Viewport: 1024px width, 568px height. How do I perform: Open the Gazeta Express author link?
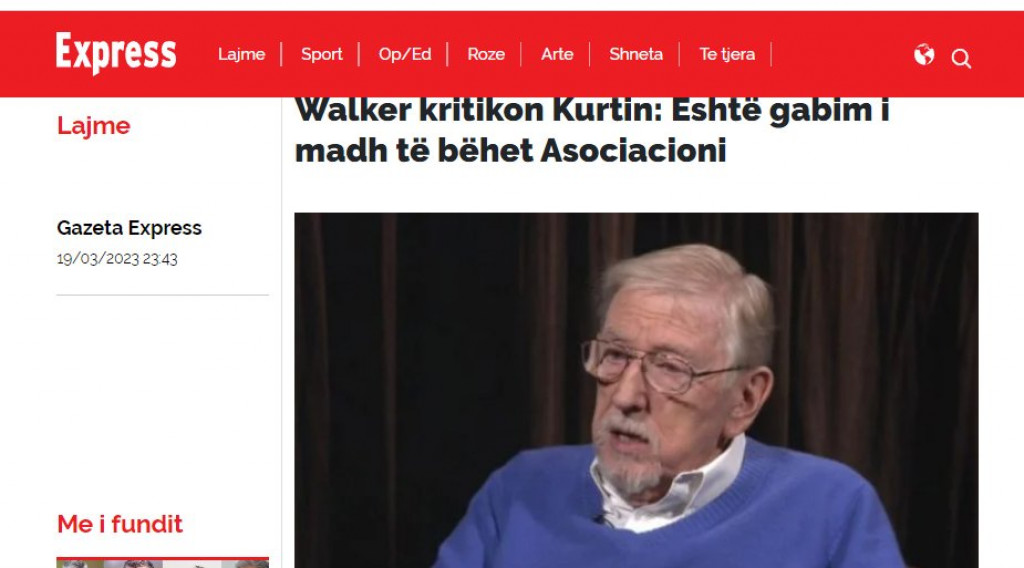coord(129,228)
